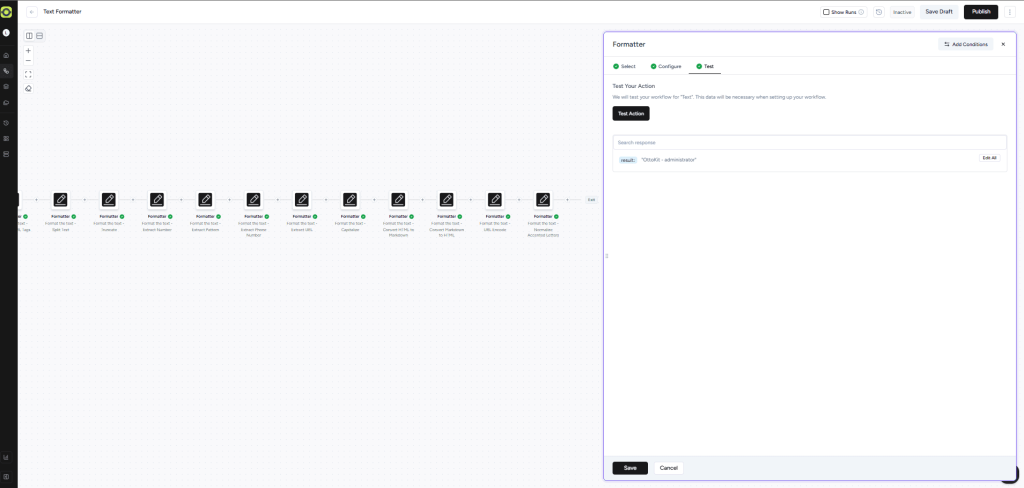The height and width of the screenshot is (488, 1024).
Task: Enable the Show Runs checkbox
Action: [x=826, y=12]
